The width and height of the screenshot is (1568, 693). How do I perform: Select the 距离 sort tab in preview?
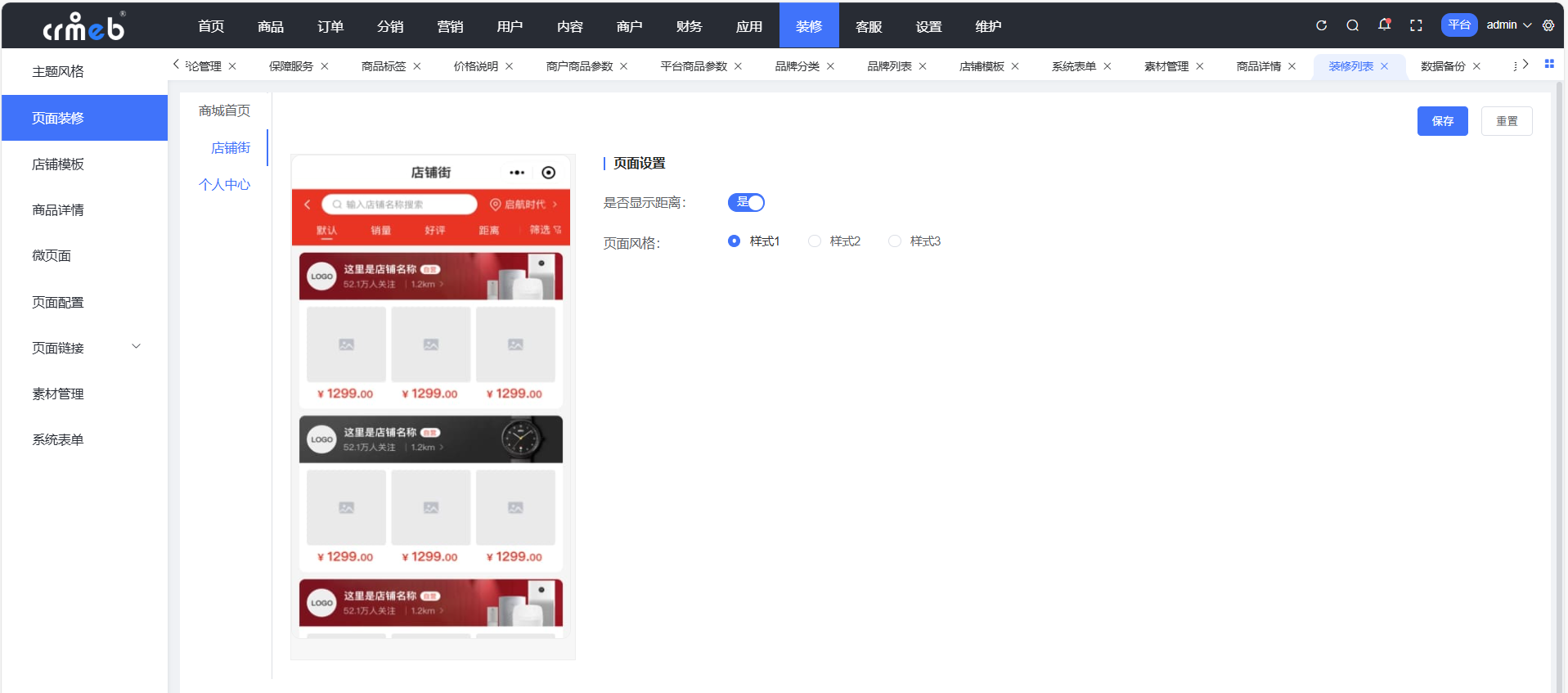(x=489, y=231)
